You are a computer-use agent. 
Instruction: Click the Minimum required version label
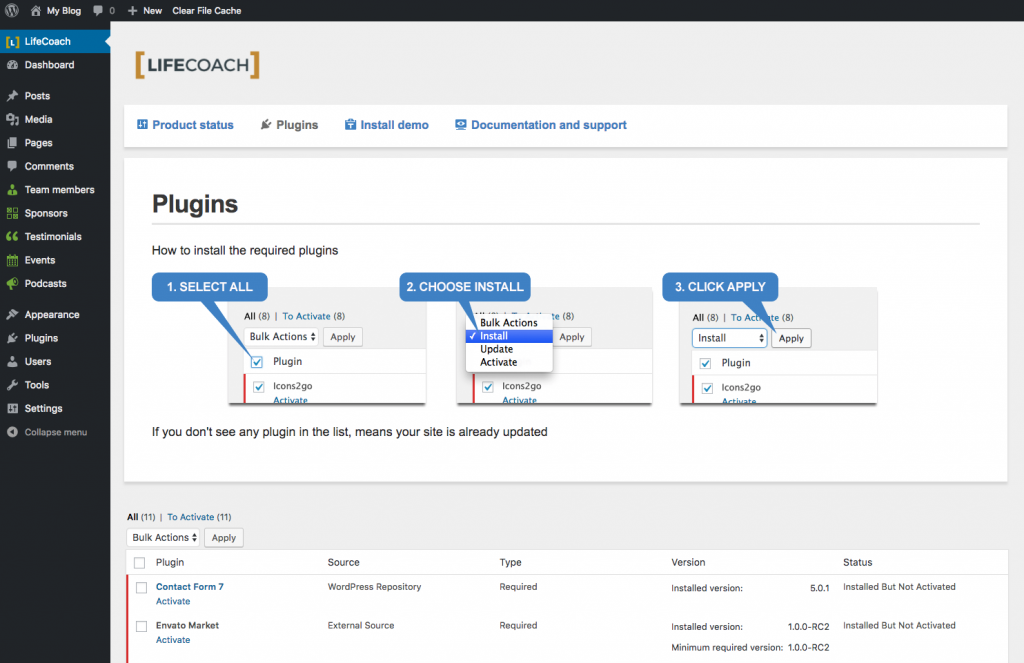point(727,647)
